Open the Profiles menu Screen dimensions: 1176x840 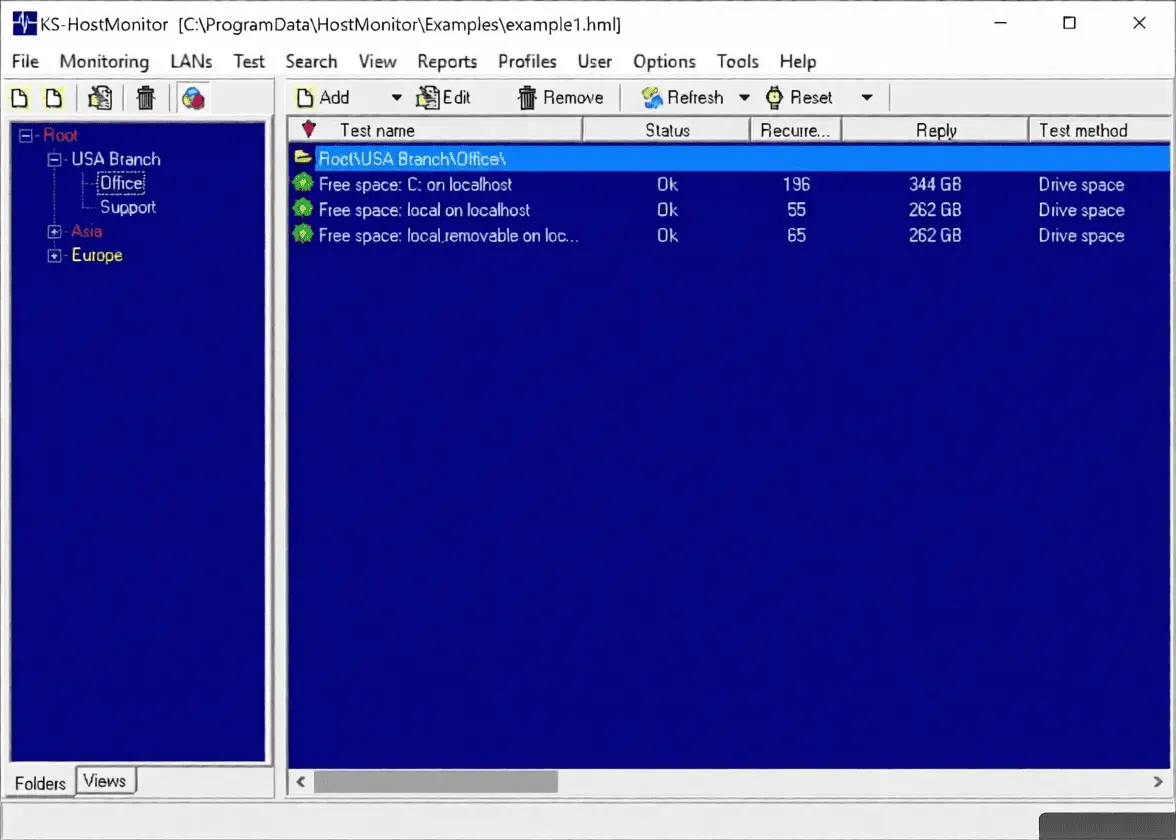tap(527, 62)
